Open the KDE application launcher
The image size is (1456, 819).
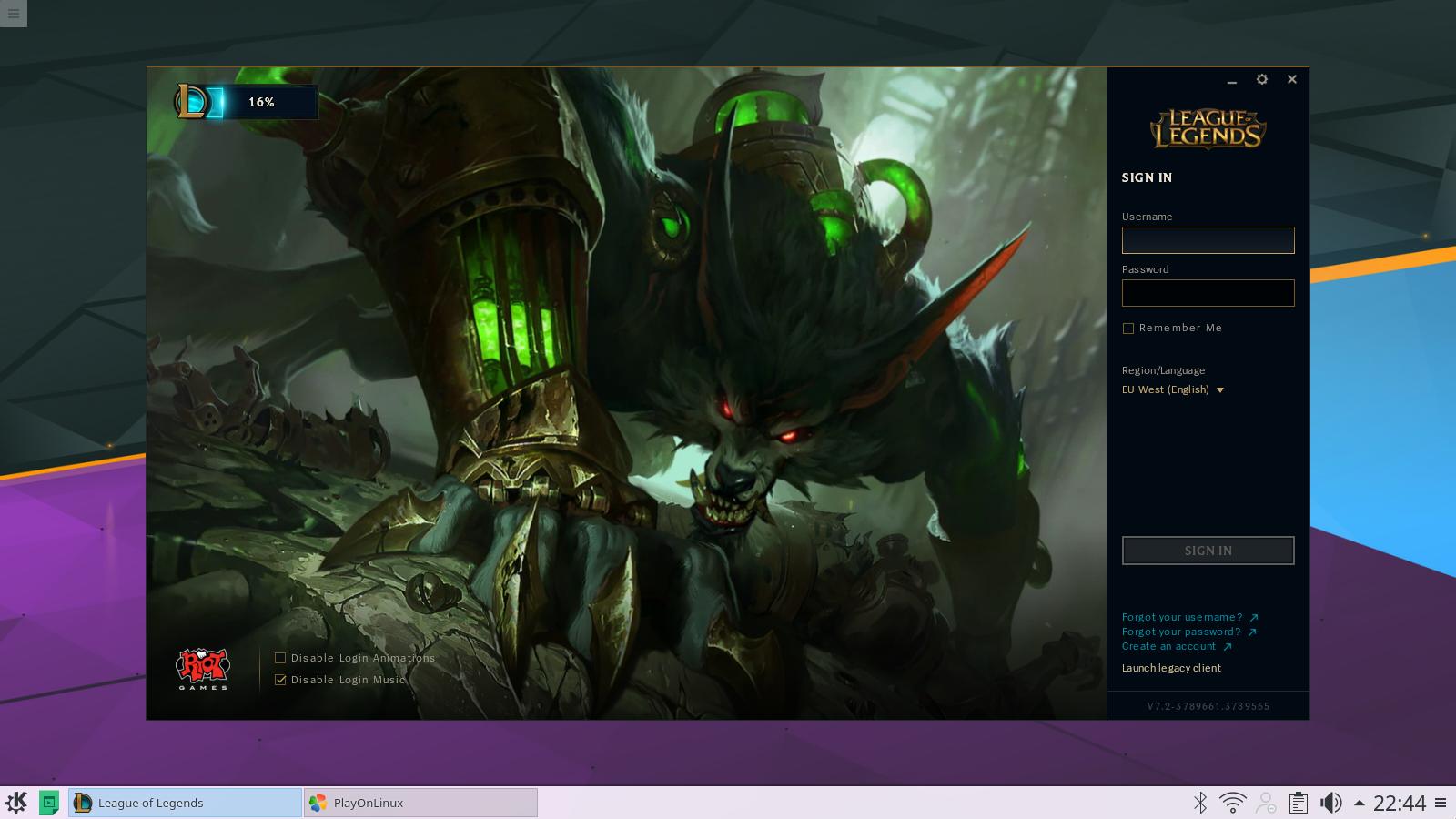point(16,803)
